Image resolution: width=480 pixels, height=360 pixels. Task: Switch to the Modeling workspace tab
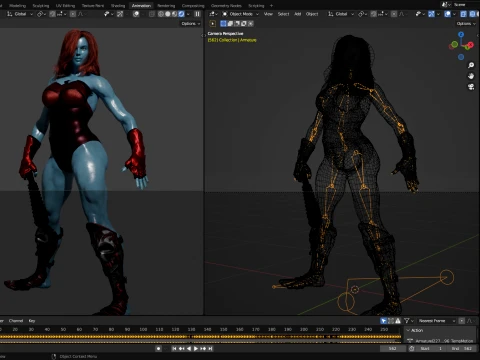point(17,6)
